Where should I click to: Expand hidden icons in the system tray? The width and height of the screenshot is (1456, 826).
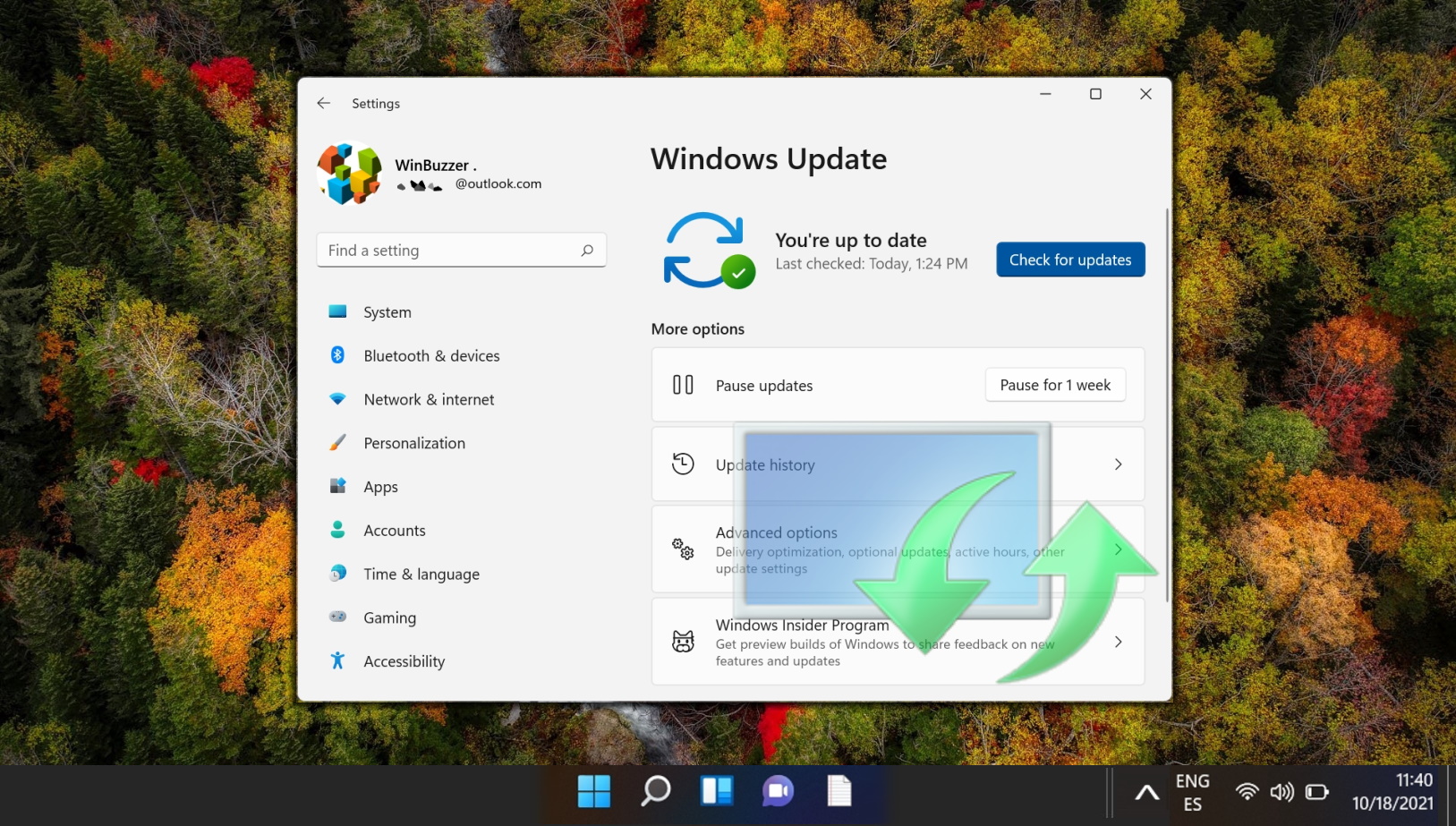pyautogui.click(x=1145, y=791)
